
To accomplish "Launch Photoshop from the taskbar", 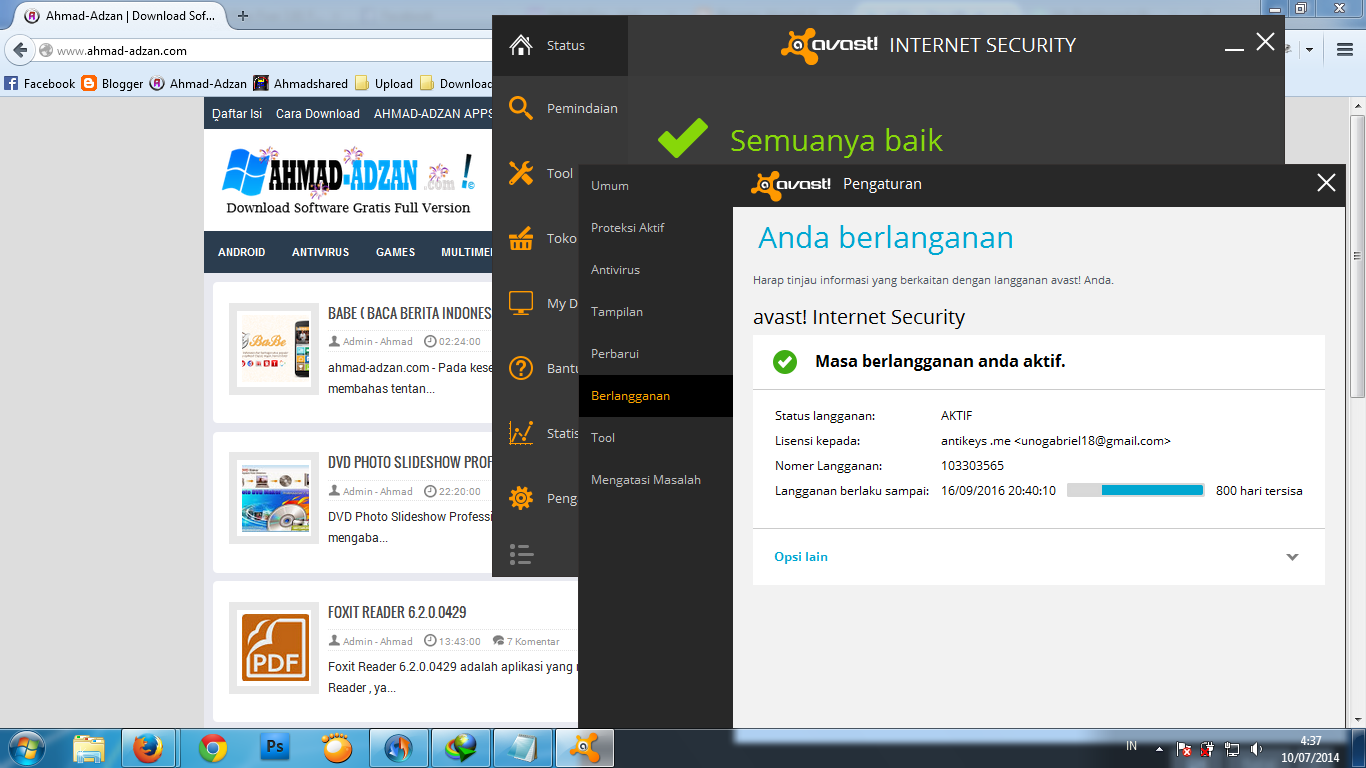I will coord(274,748).
